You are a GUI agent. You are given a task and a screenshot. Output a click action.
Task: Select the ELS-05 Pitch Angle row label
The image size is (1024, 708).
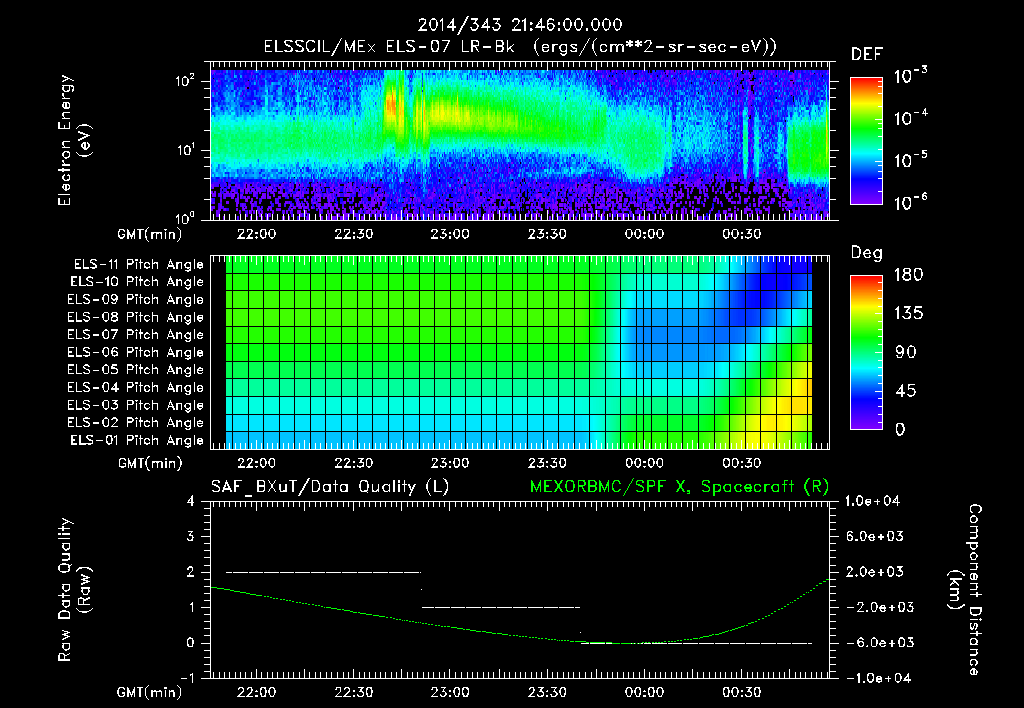[x=136, y=370]
